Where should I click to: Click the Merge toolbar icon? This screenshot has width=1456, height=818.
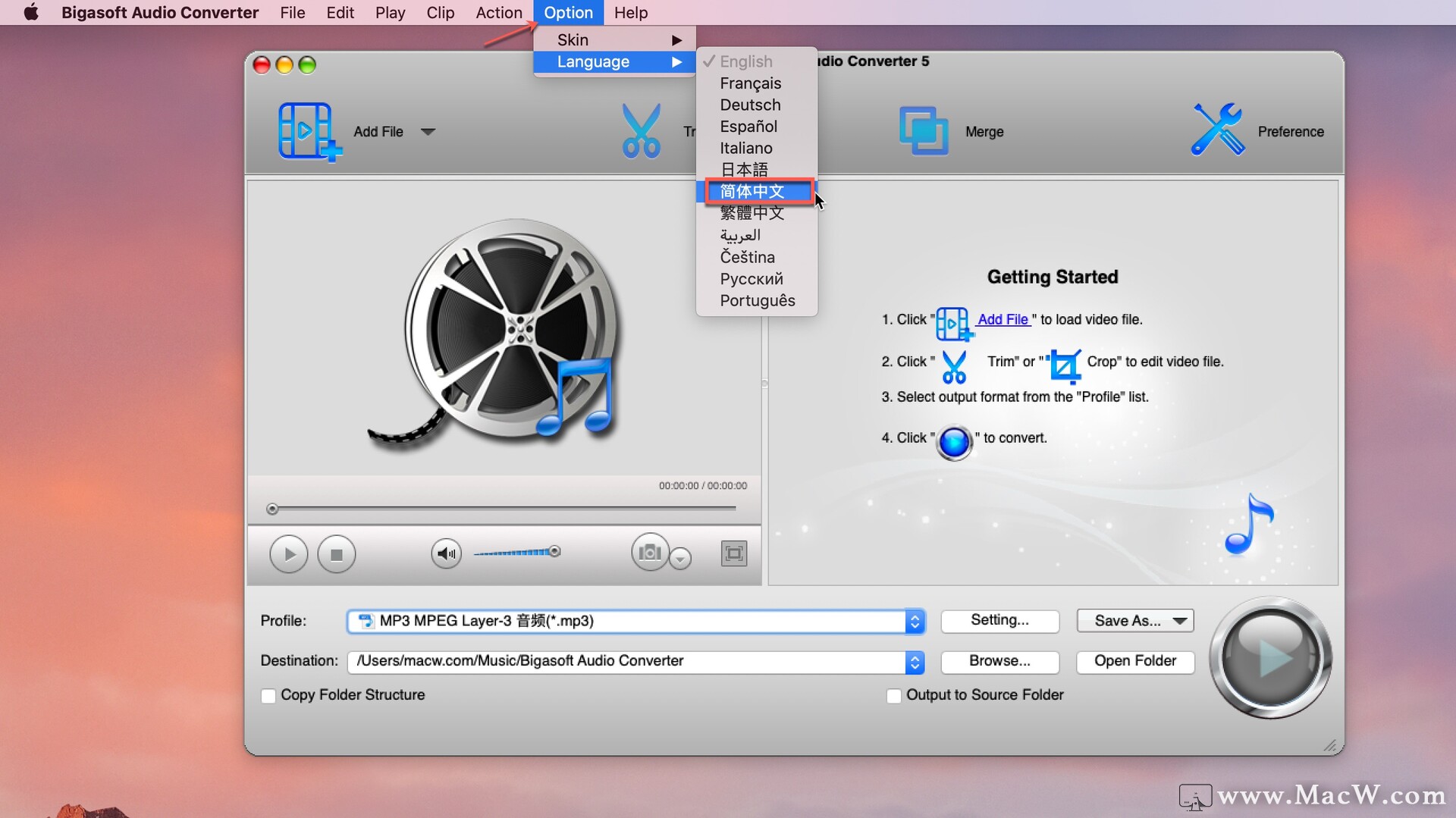(x=923, y=131)
